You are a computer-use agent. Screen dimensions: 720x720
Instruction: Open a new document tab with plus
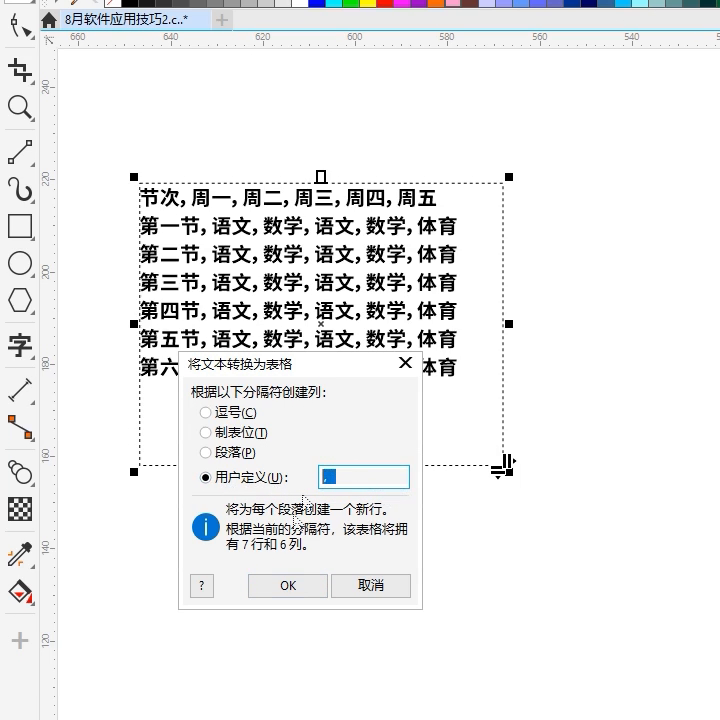point(222,20)
